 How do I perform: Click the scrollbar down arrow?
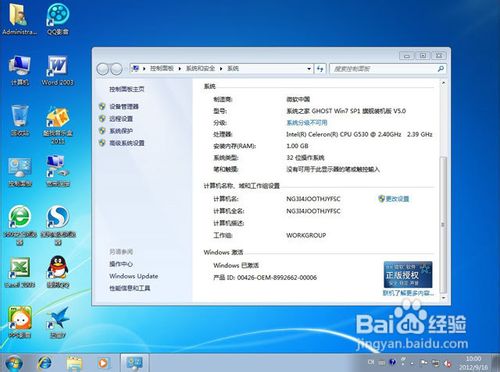[443, 297]
